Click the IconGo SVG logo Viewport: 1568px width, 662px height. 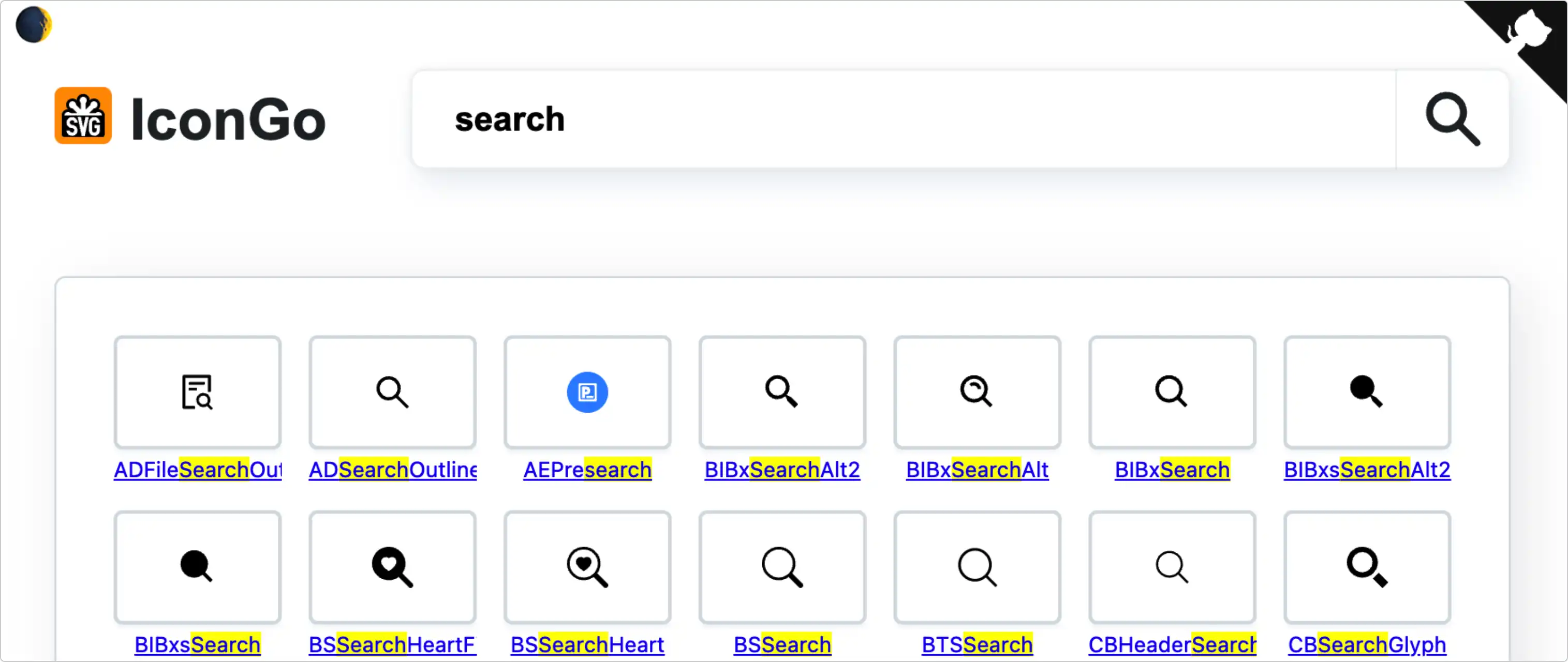83,116
